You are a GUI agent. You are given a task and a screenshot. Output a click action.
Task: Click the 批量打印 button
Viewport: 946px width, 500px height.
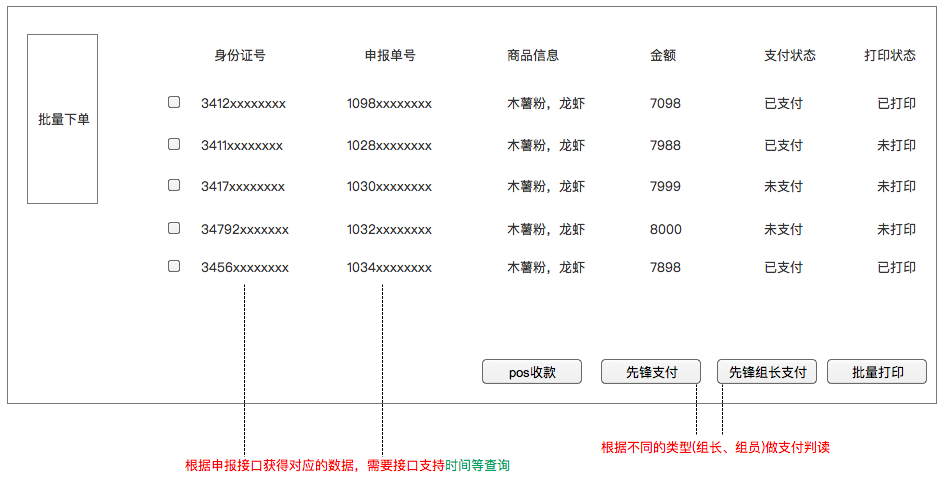877,372
